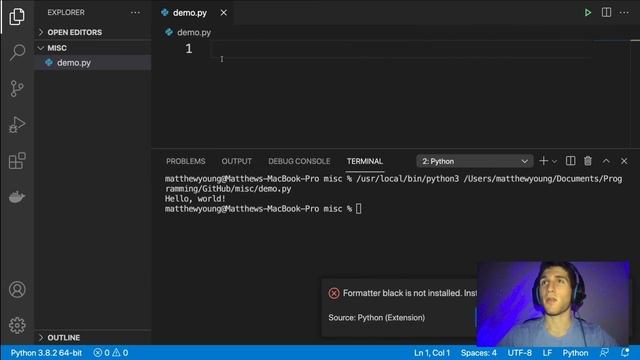Select the 2: Python terminal dropdown
This screenshot has height=360, width=640.
coord(475,161)
